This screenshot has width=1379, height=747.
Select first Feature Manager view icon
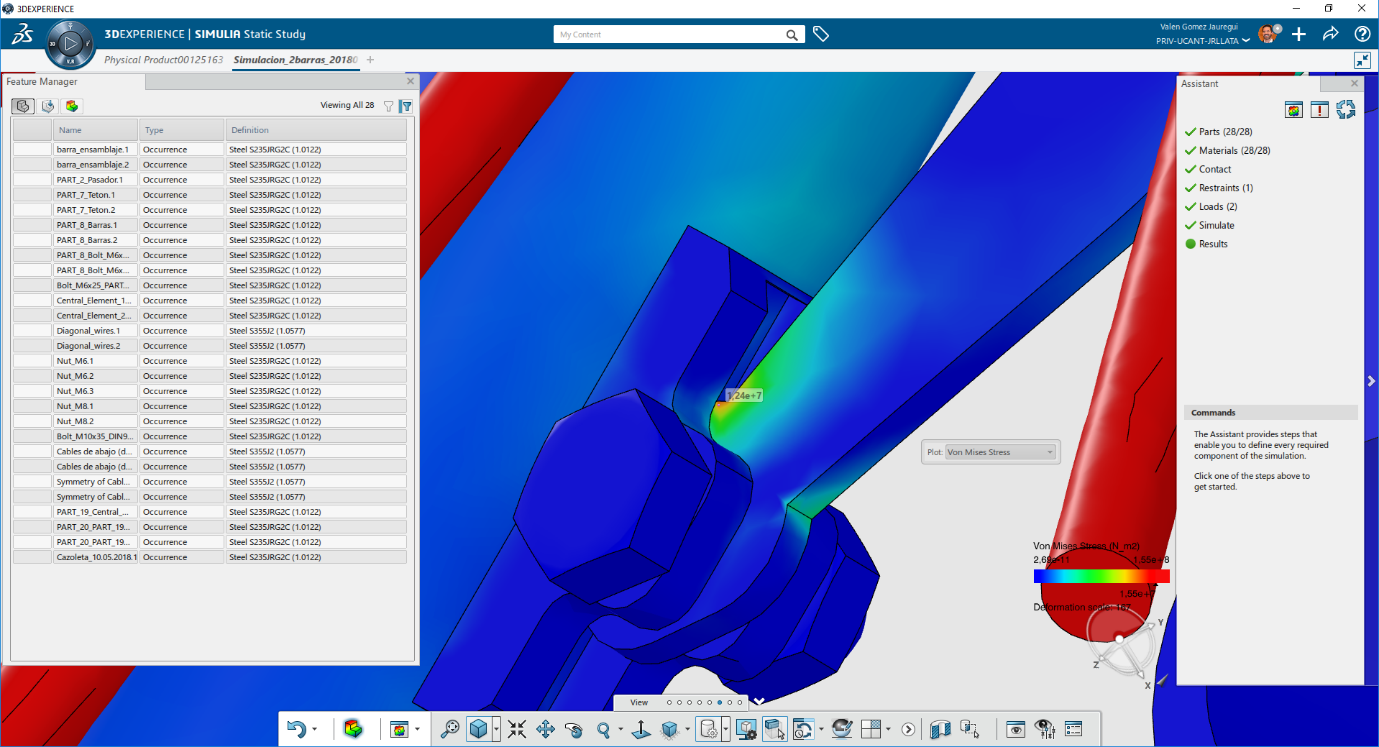click(23, 106)
